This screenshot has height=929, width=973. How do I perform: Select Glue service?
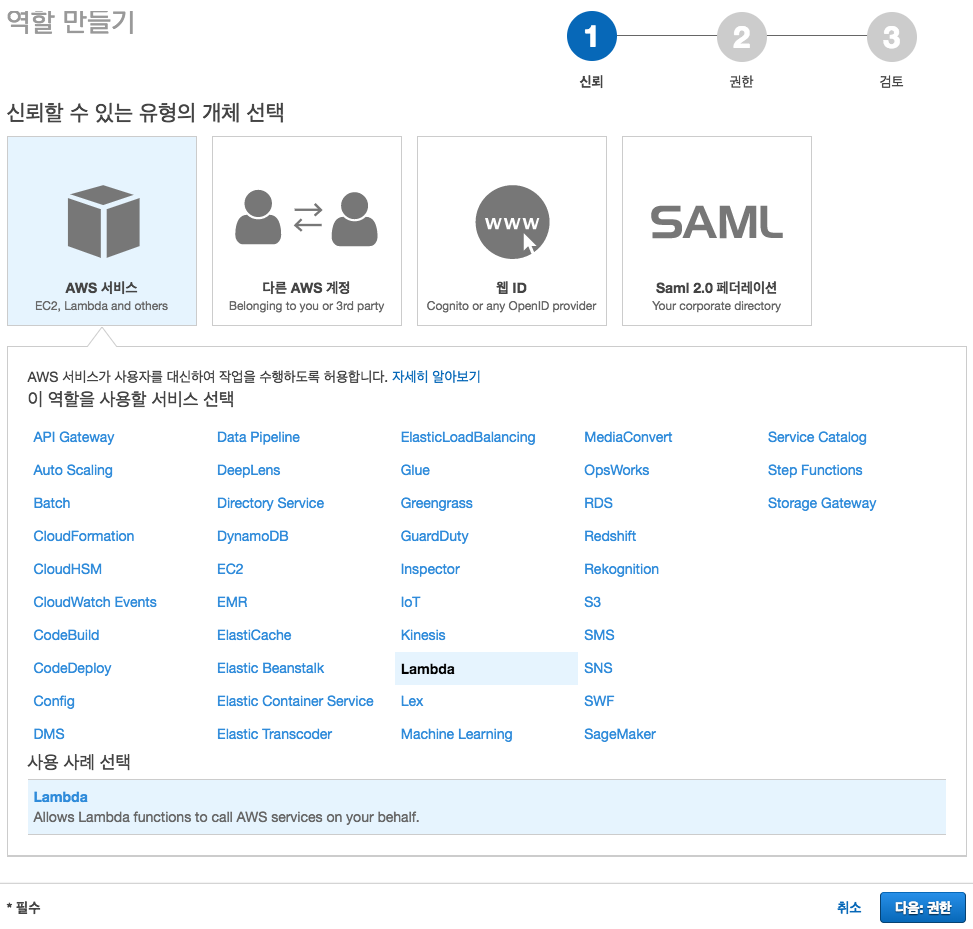coord(415,470)
